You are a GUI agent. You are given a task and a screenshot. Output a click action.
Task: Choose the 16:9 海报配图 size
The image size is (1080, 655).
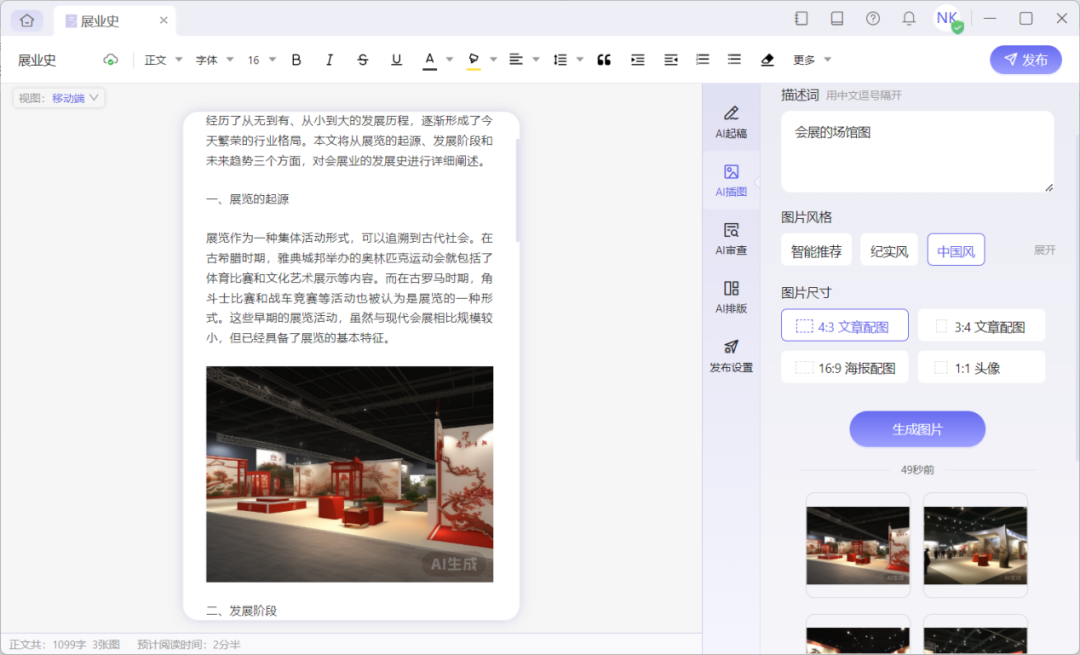[x=844, y=367]
